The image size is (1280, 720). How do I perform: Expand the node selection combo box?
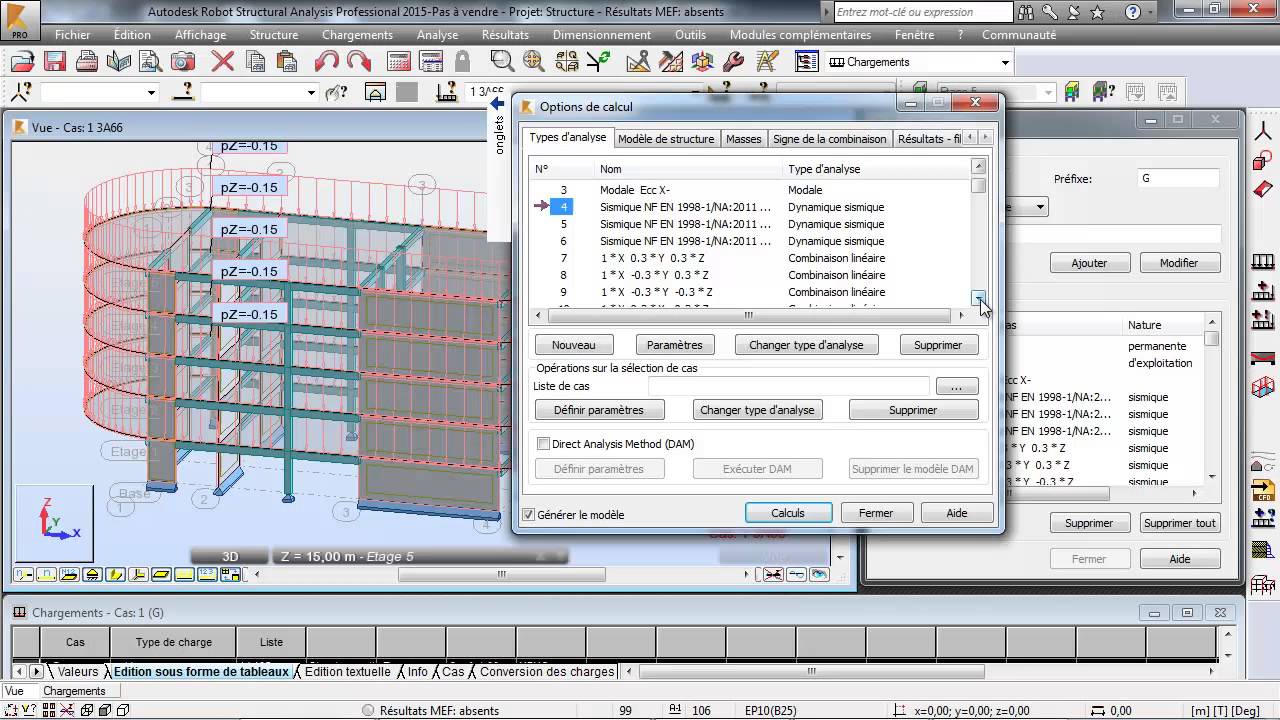(152, 92)
